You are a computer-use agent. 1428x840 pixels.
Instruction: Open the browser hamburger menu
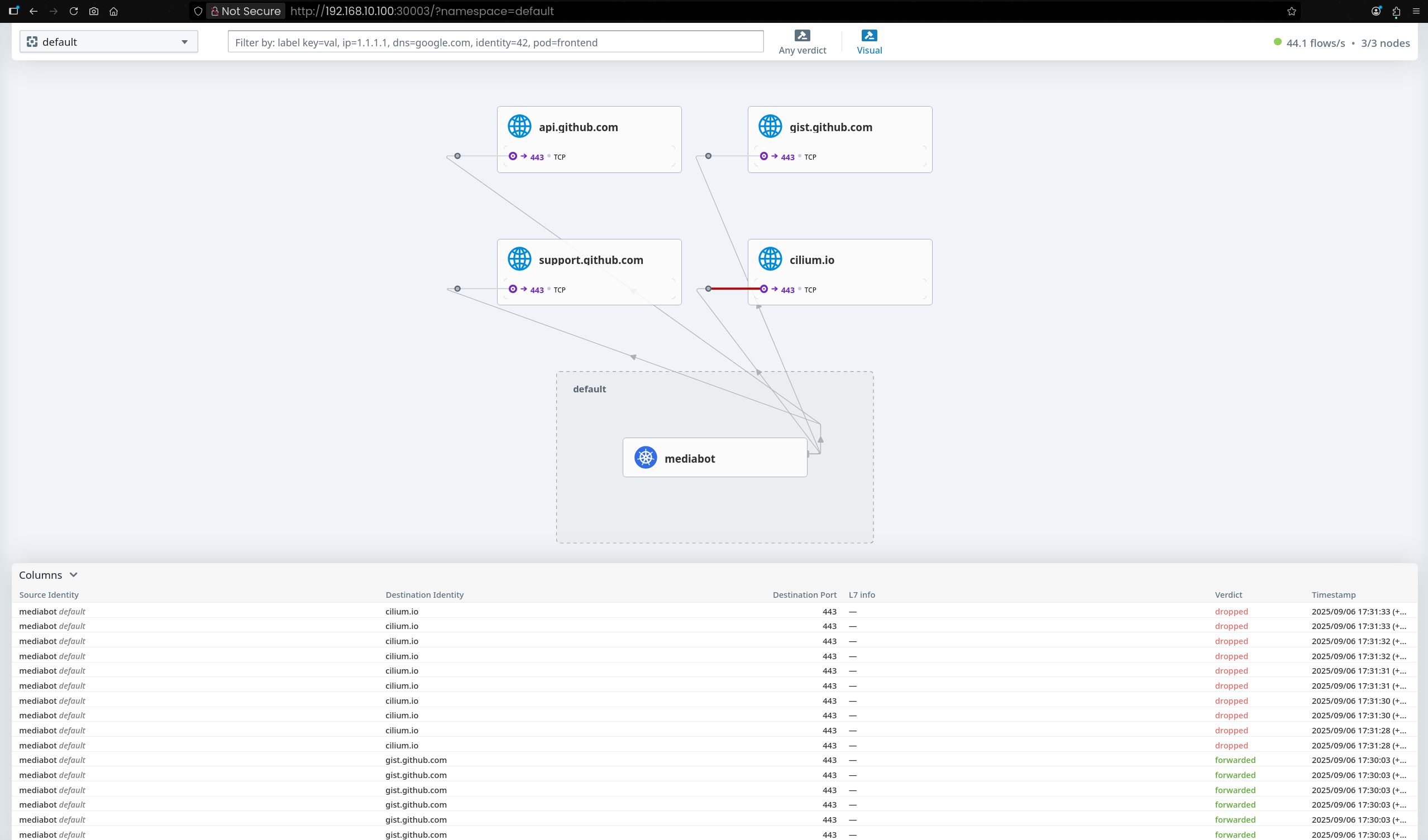click(x=1416, y=11)
